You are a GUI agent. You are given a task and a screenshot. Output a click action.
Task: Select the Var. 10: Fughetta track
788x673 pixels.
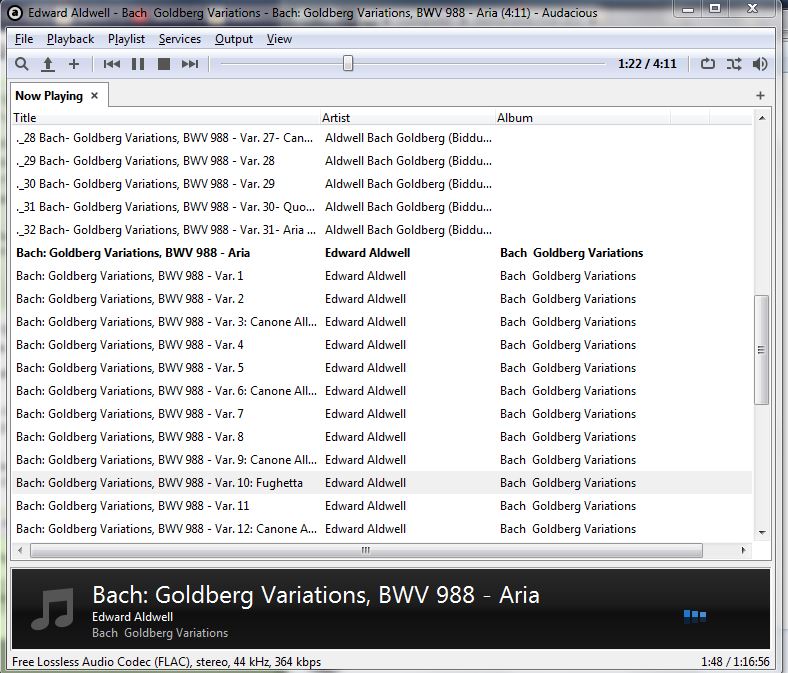click(x=159, y=483)
